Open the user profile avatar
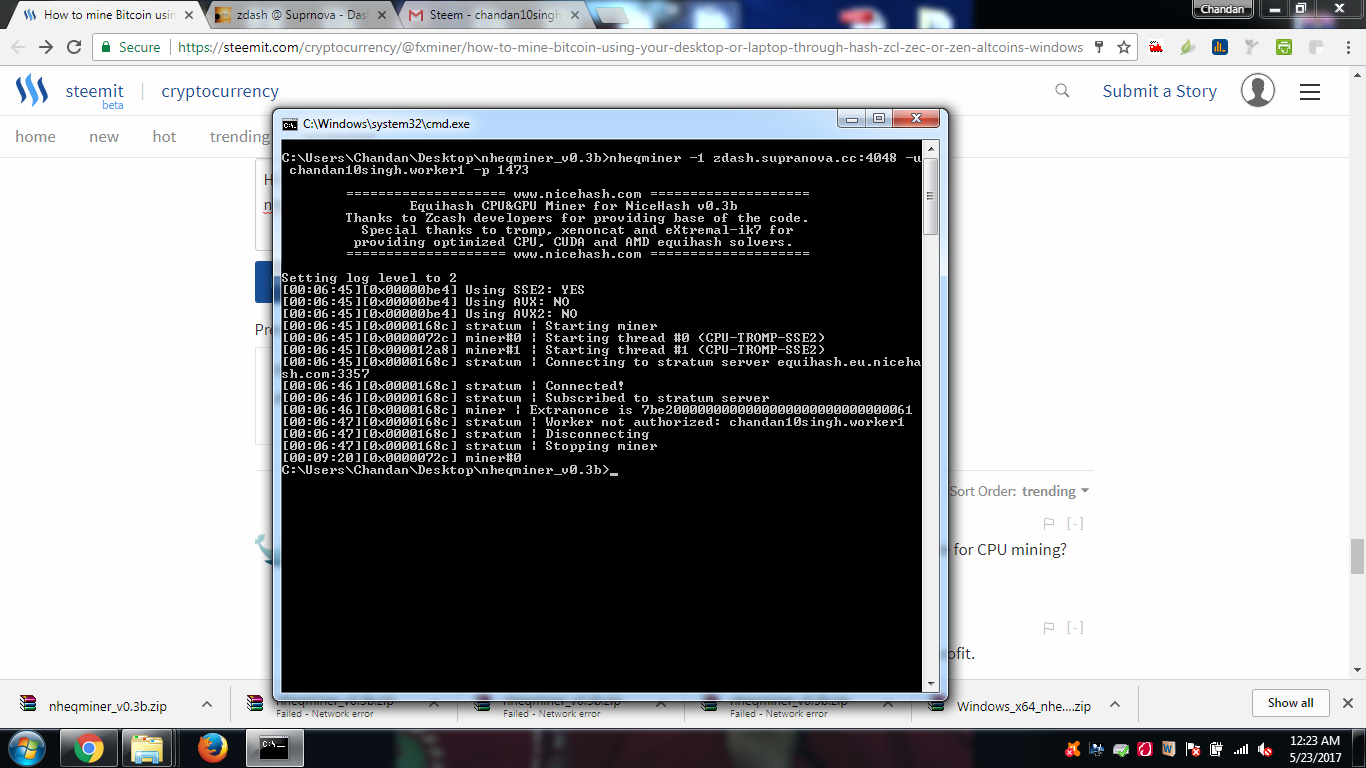This screenshot has width=1366, height=768. coord(1258,91)
